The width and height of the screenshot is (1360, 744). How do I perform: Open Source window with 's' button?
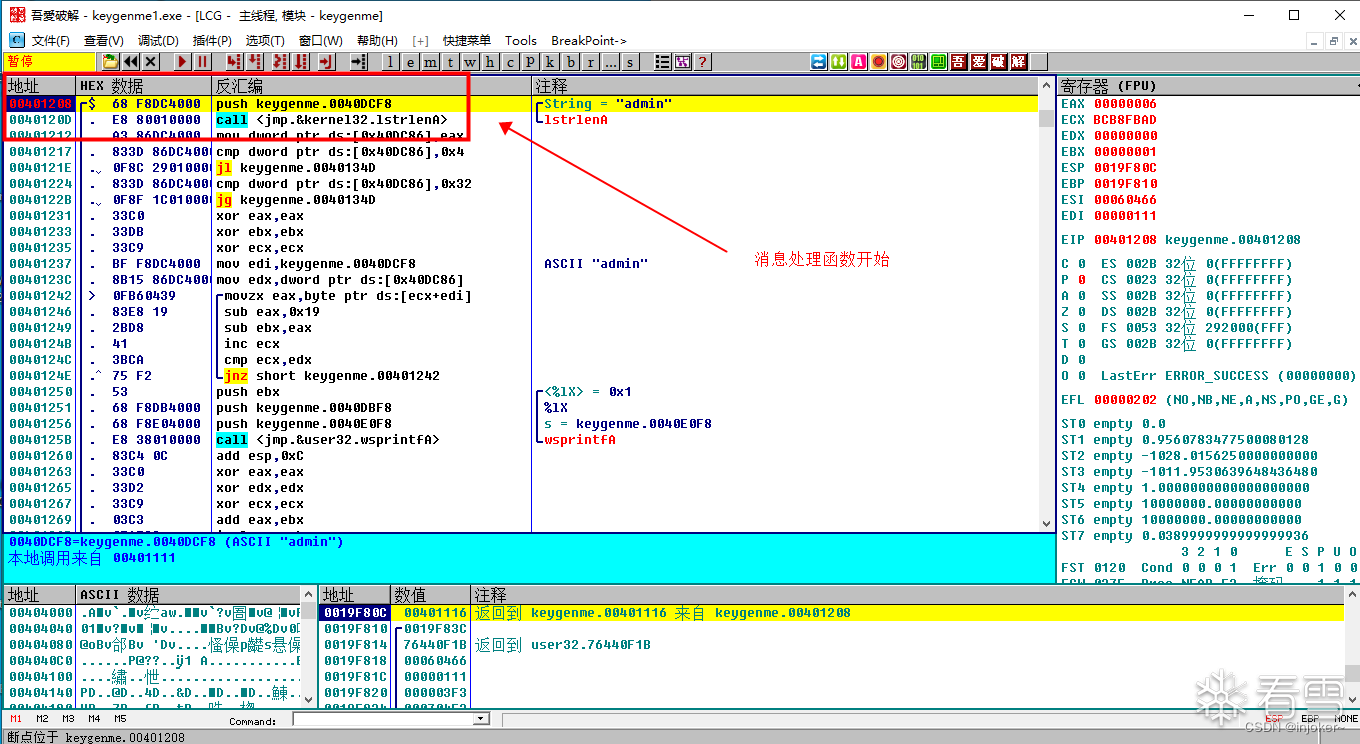630,62
